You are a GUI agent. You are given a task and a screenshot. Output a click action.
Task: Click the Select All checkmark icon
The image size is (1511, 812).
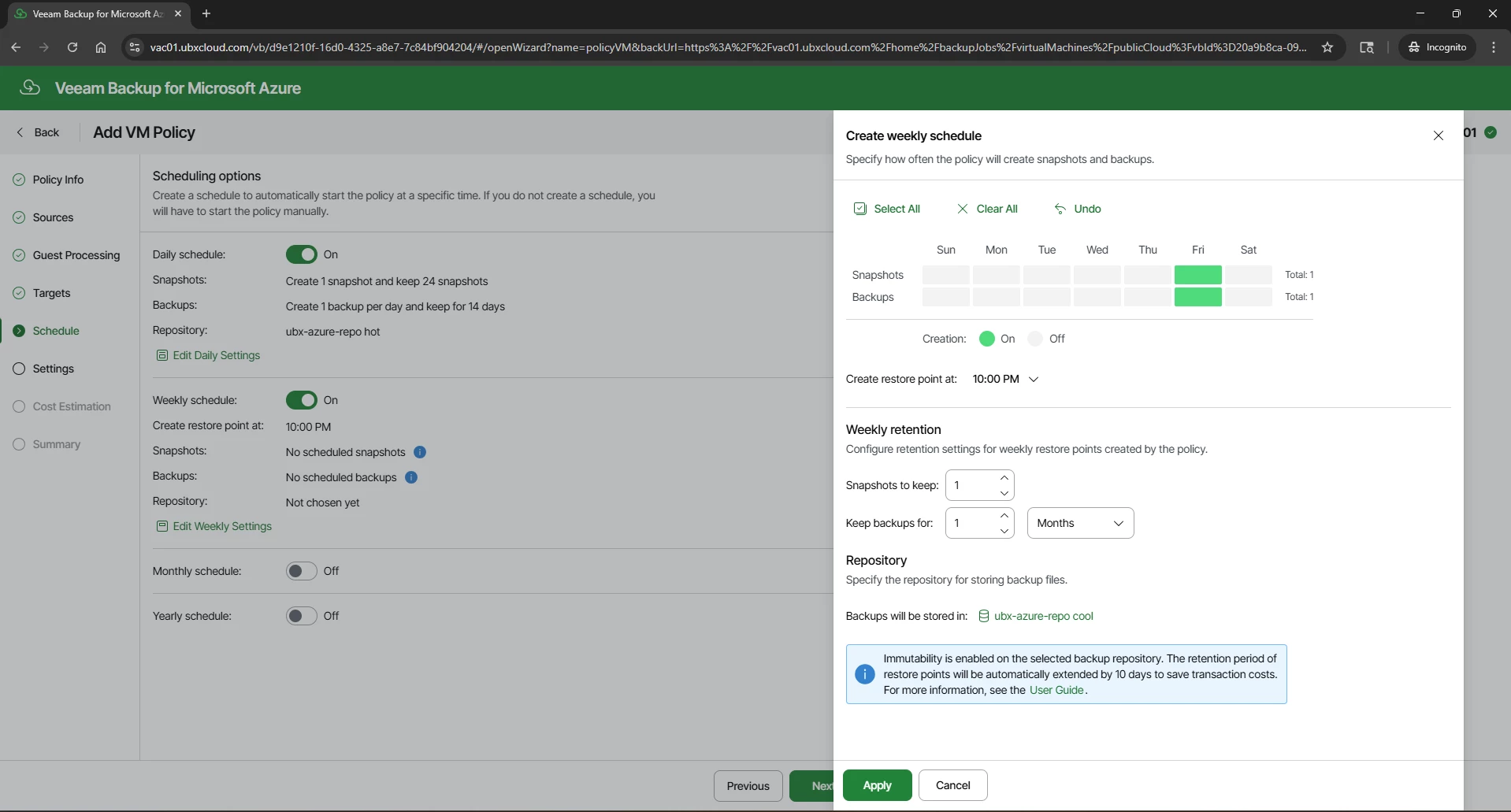click(x=859, y=209)
